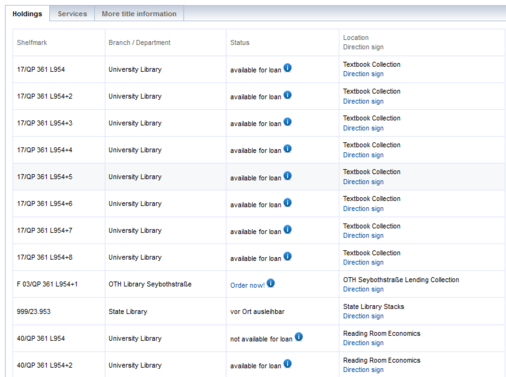Select shelfmark 17/QP 361 L954+3
Viewport: 506px width, 377px height.
44,123
